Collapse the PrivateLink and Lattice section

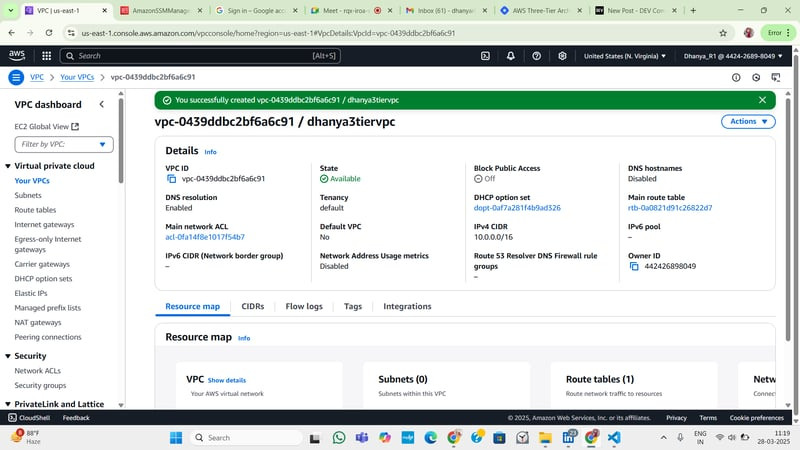click(8, 404)
